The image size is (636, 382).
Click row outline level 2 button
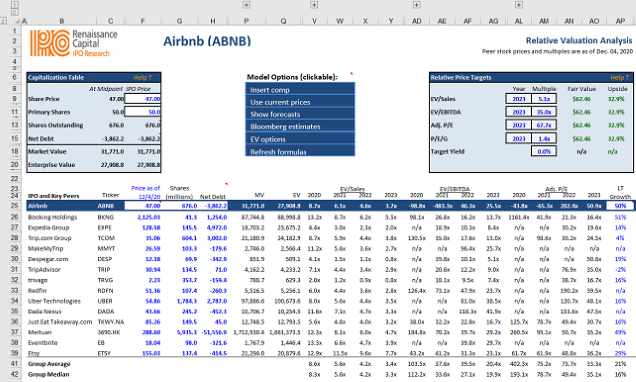click(3, 21)
